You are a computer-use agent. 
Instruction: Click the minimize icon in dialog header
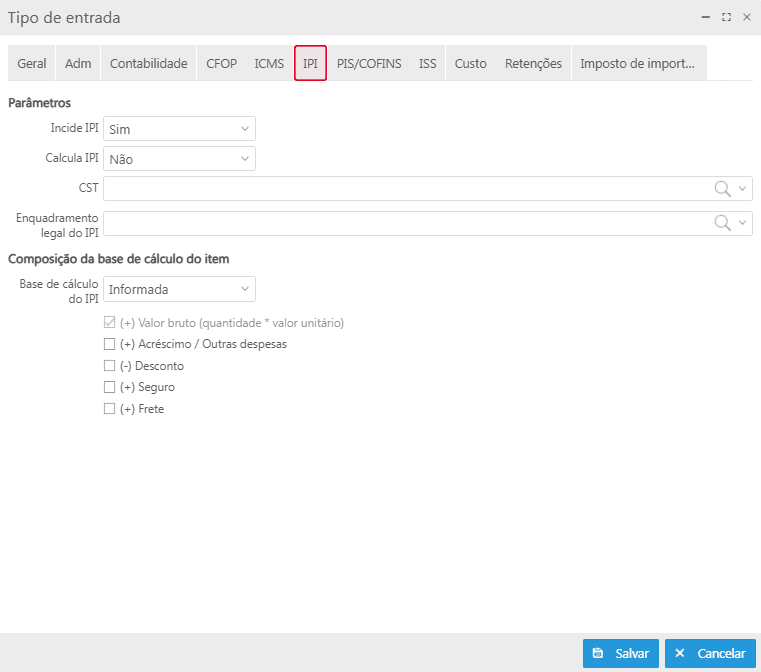click(707, 17)
